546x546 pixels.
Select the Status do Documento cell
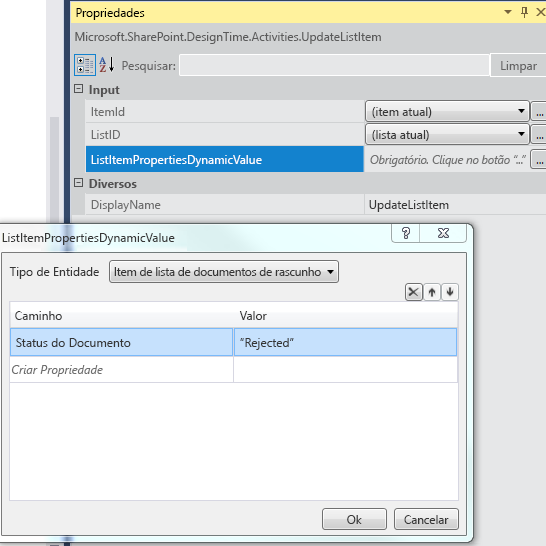tap(122, 342)
